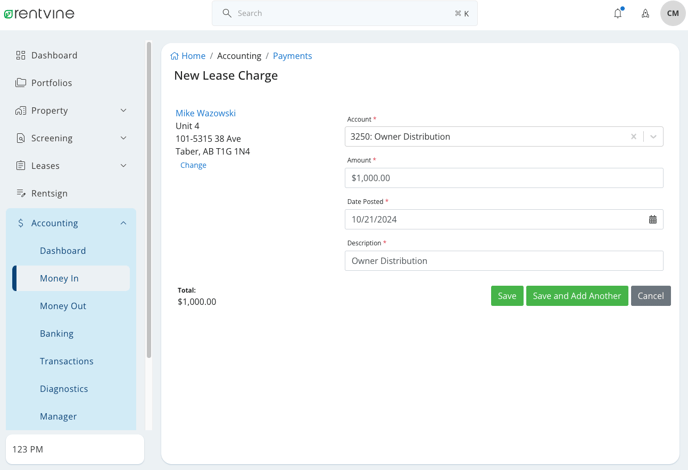Open the Mike Wazowski tenant link

point(205,113)
